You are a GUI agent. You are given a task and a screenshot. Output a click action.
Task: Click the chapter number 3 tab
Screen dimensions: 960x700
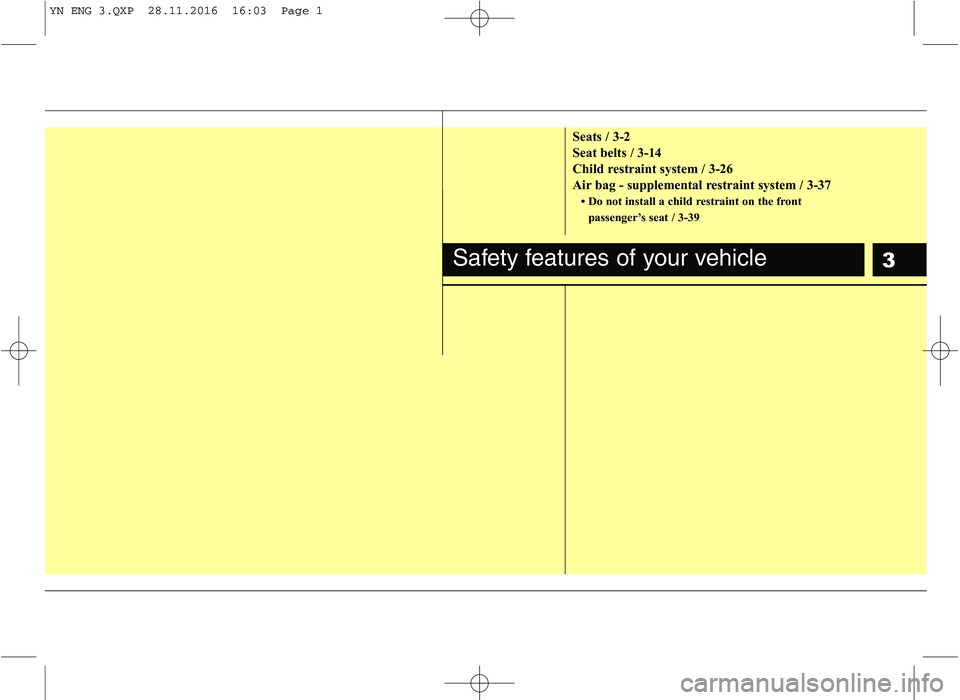[x=899, y=260]
